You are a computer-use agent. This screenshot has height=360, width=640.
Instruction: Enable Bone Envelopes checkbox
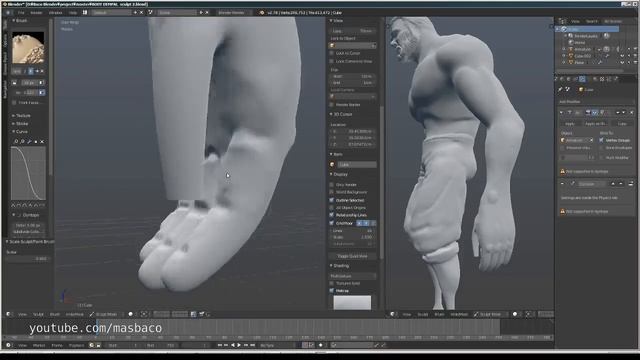(x=601, y=148)
